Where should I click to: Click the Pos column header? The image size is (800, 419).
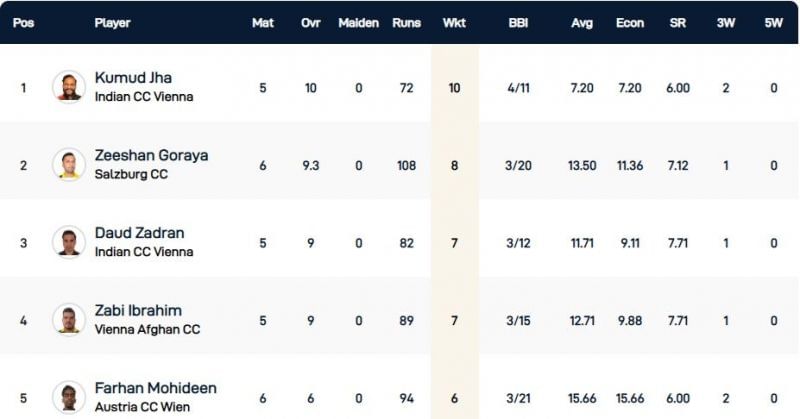coord(24,22)
